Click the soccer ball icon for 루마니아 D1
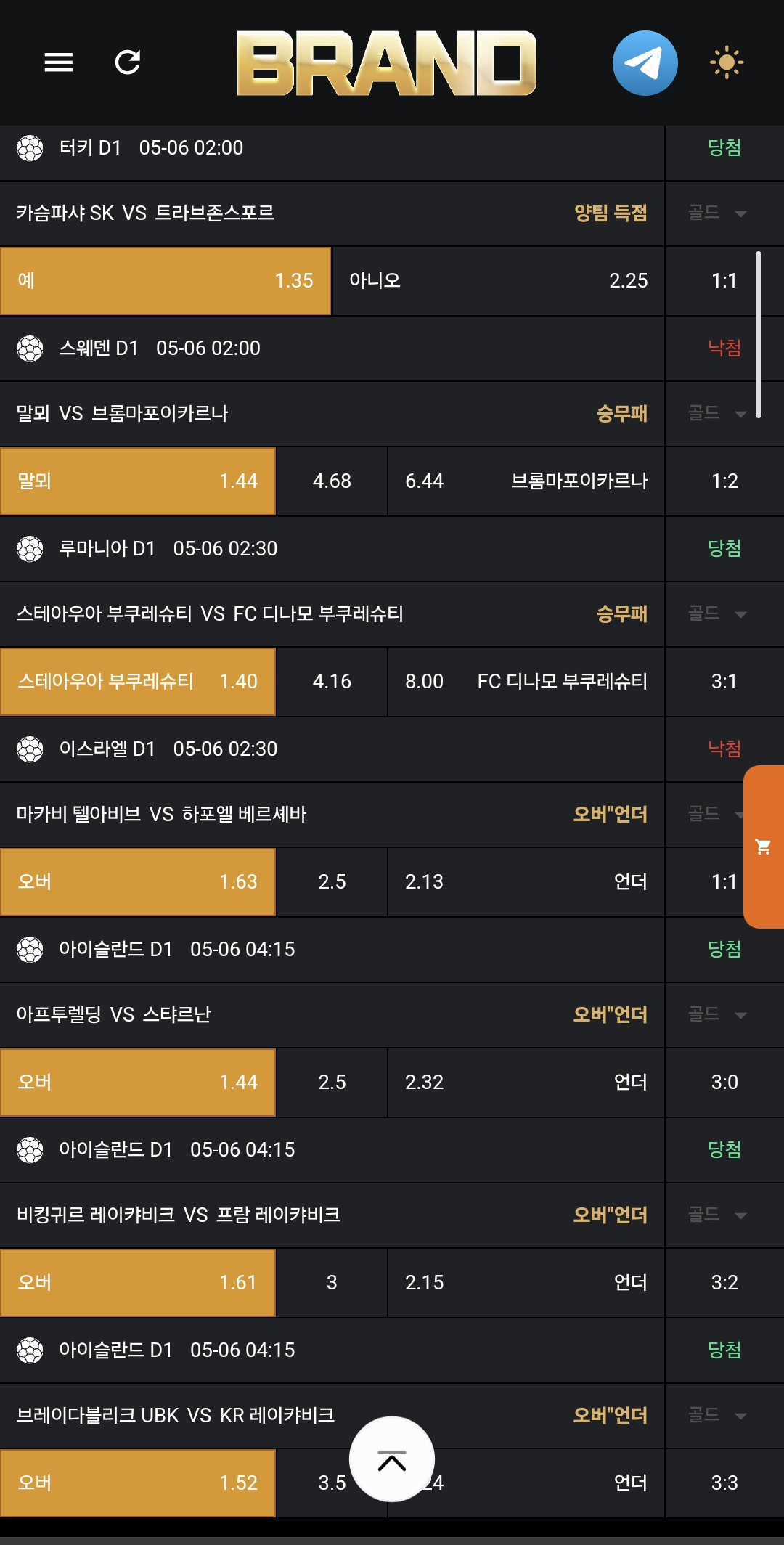The height and width of the screenshot is (1545, 784). coord(30,549)
